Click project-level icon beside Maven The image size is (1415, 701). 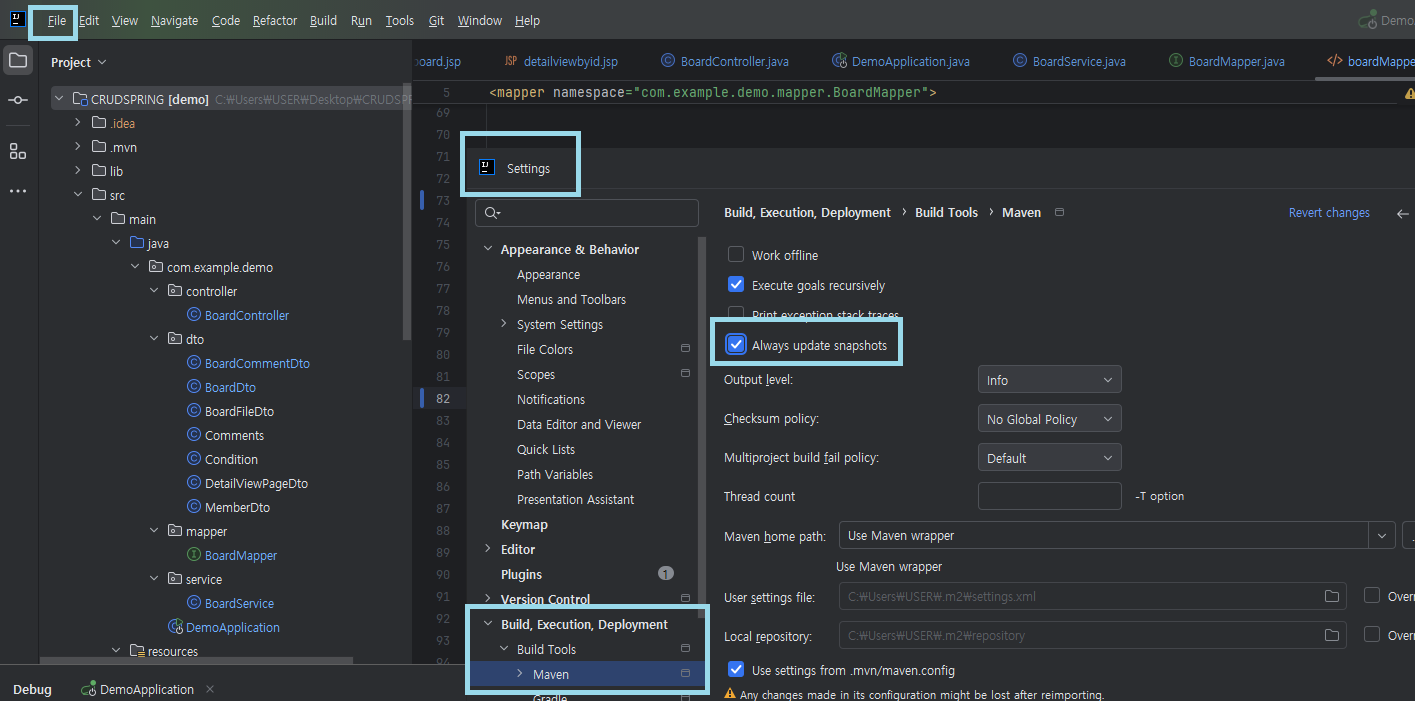tap(685, 674)
